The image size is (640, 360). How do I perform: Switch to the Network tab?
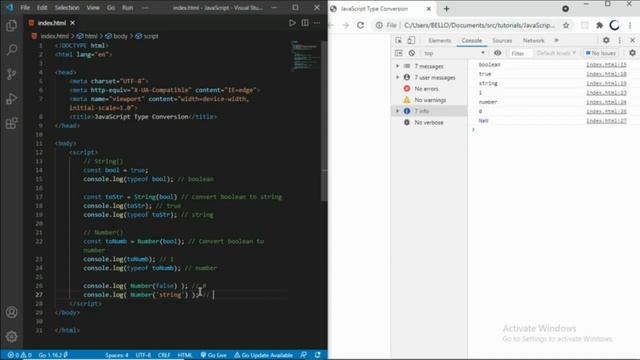pyautogui.click(x=533, y=40)
